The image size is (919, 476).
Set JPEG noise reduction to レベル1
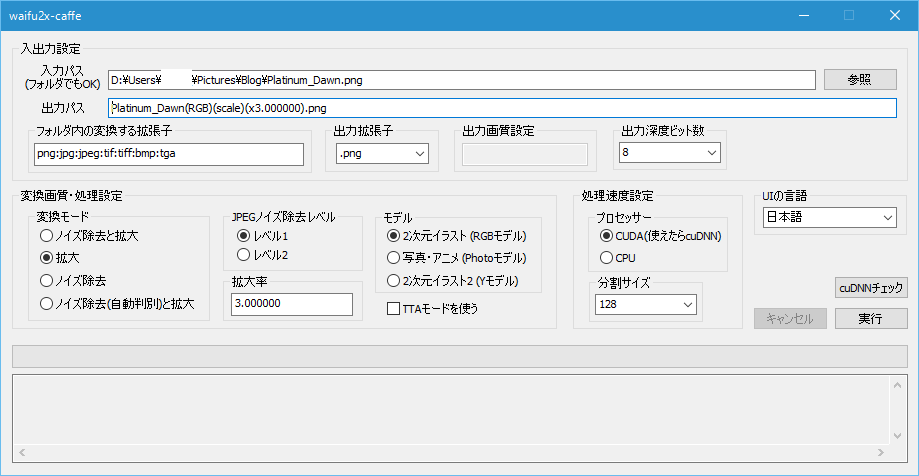(x=243, y=236)
